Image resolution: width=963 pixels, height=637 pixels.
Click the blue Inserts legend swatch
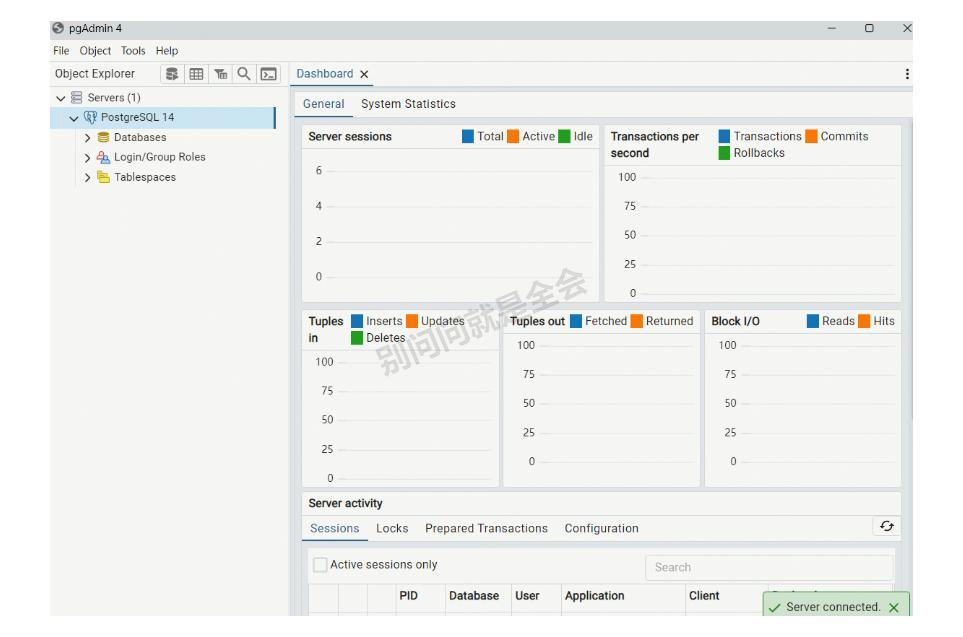[x=357, y=321]
